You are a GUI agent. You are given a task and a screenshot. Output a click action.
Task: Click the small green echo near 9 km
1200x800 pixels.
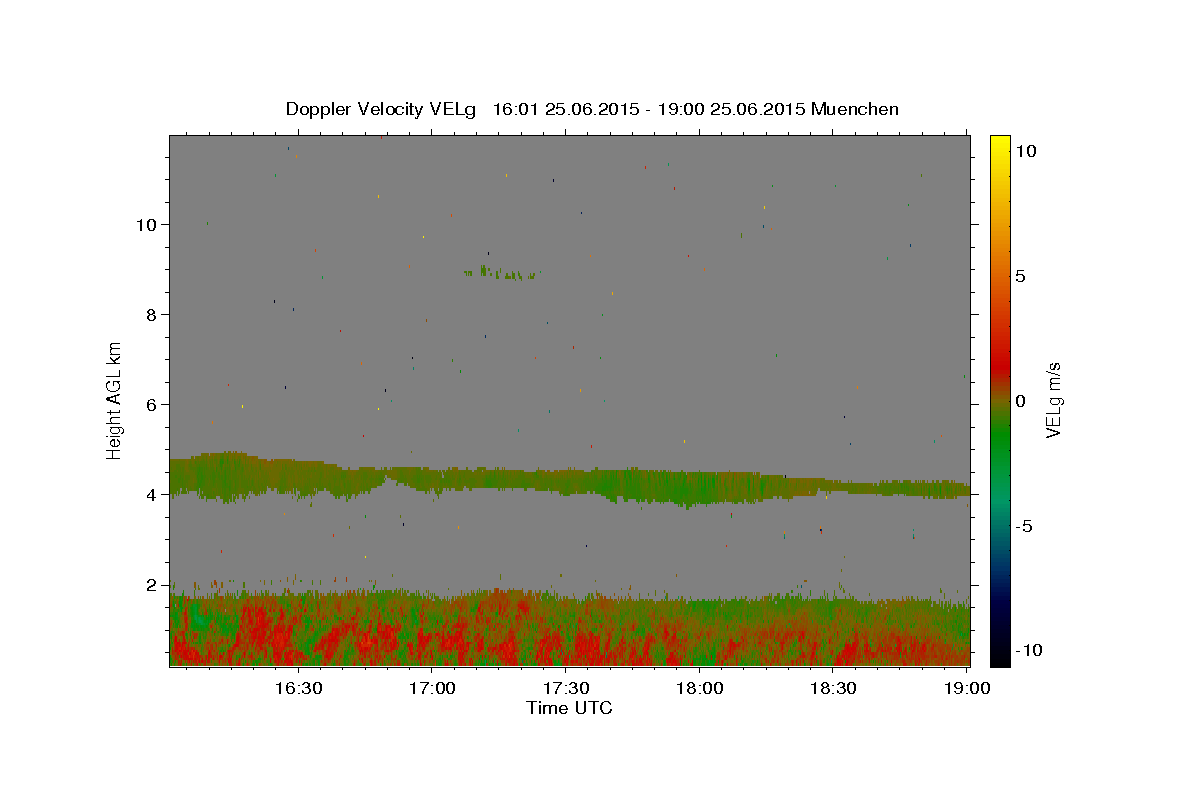point(502,273)
